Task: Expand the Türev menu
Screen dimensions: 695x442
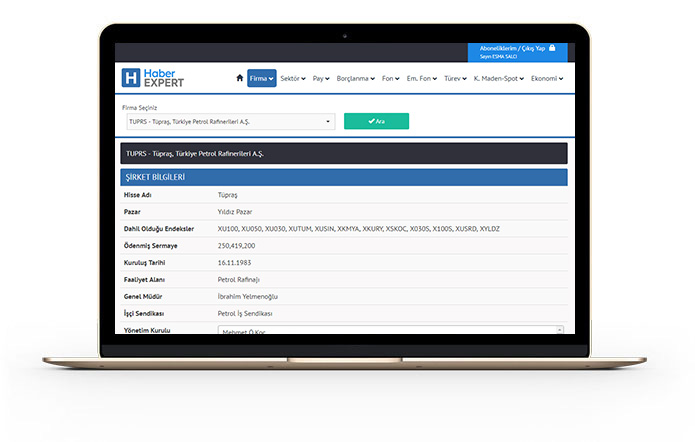Action: (455, 78)
